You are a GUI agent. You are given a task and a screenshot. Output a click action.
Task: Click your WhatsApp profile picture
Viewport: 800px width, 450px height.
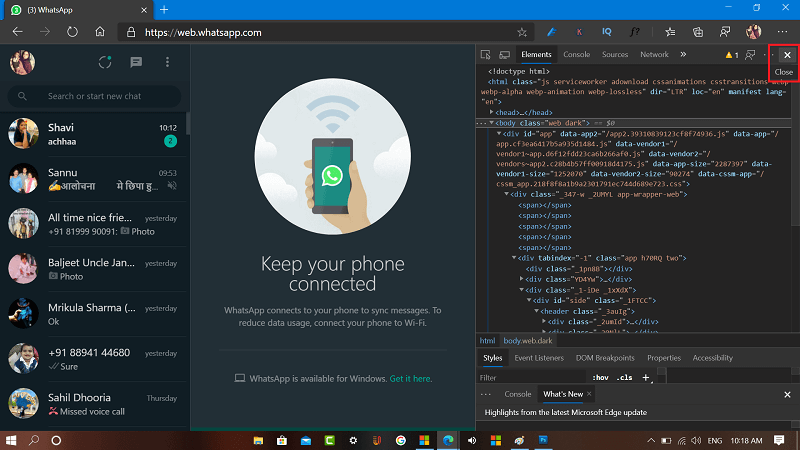tap(22, 62)
